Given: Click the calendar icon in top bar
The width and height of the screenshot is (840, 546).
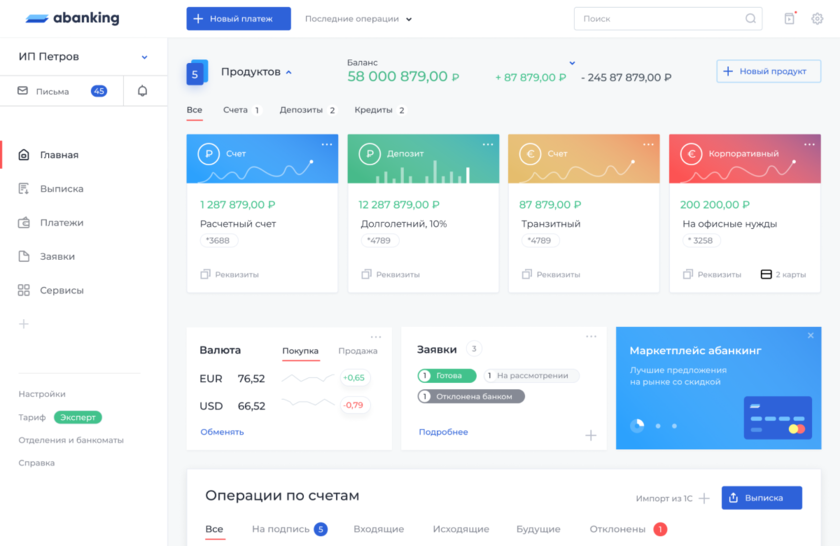Looking at the screenshot, I should click(789, 19).
